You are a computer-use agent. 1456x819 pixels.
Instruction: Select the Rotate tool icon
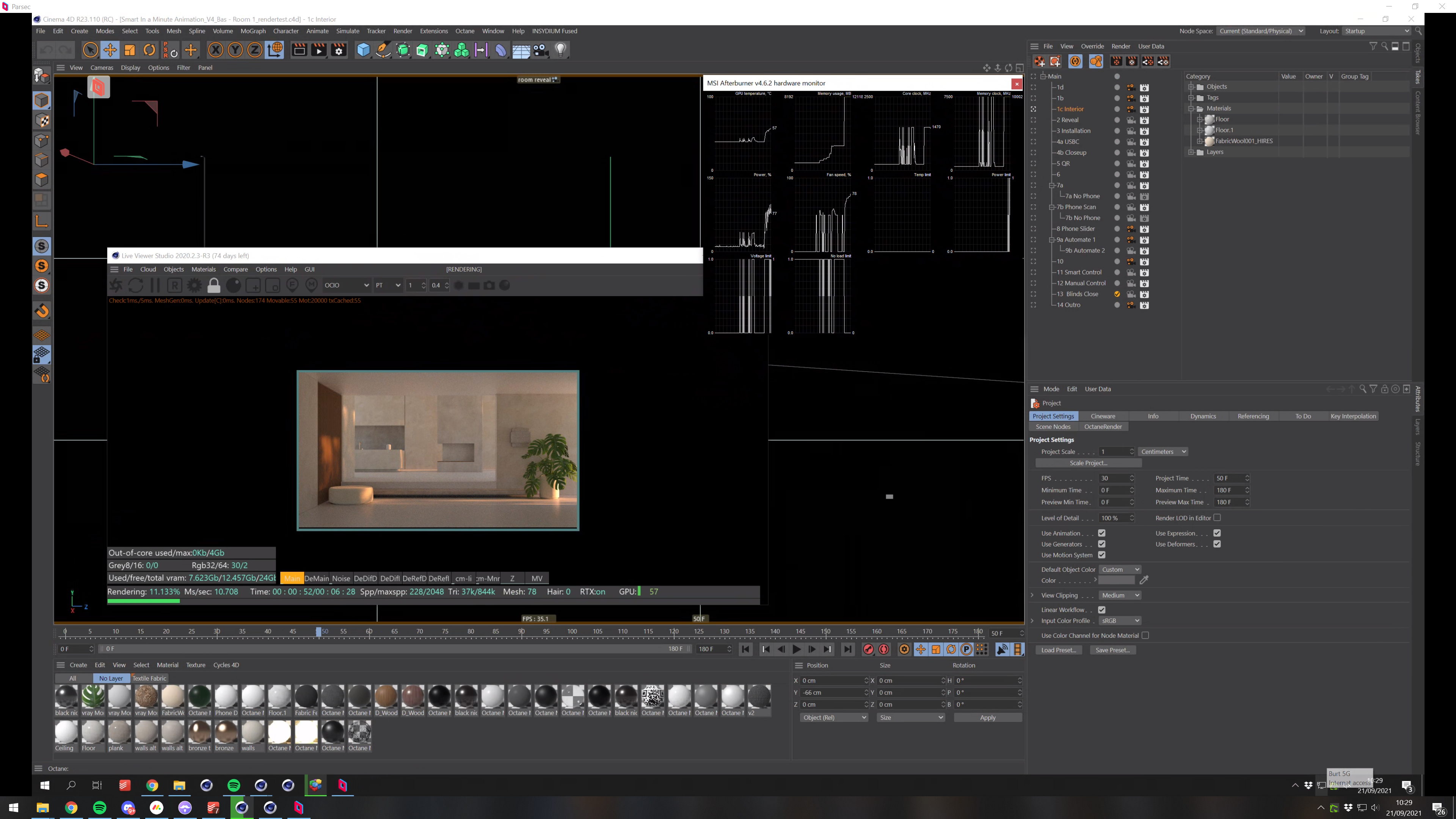pyautogui.click(x=149, y=50)
